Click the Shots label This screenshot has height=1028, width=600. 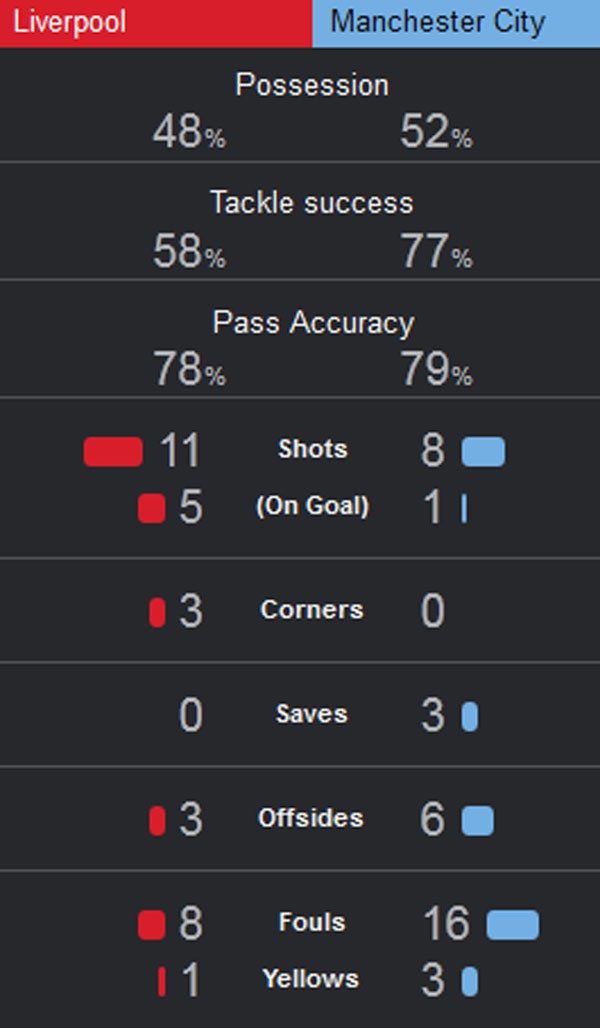pos(312,450)
